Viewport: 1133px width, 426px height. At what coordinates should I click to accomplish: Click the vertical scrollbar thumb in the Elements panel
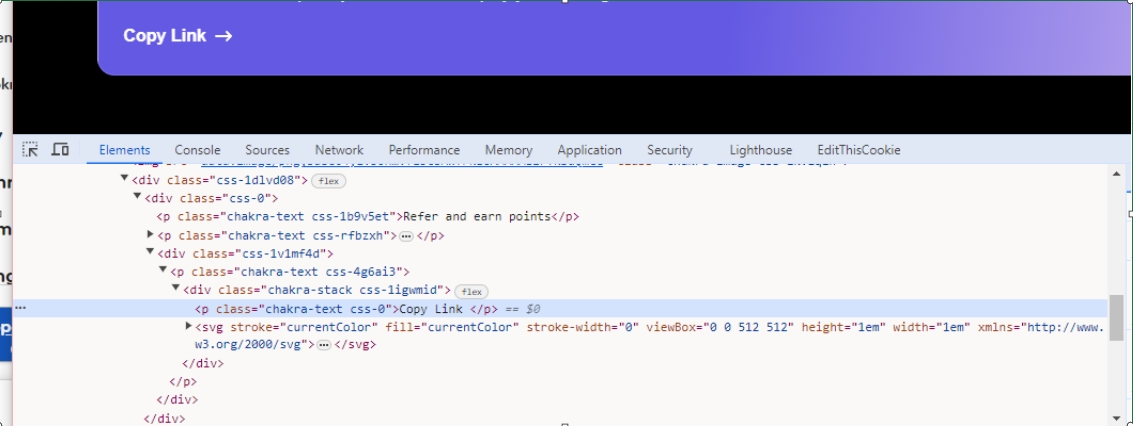click(1117, 318)
